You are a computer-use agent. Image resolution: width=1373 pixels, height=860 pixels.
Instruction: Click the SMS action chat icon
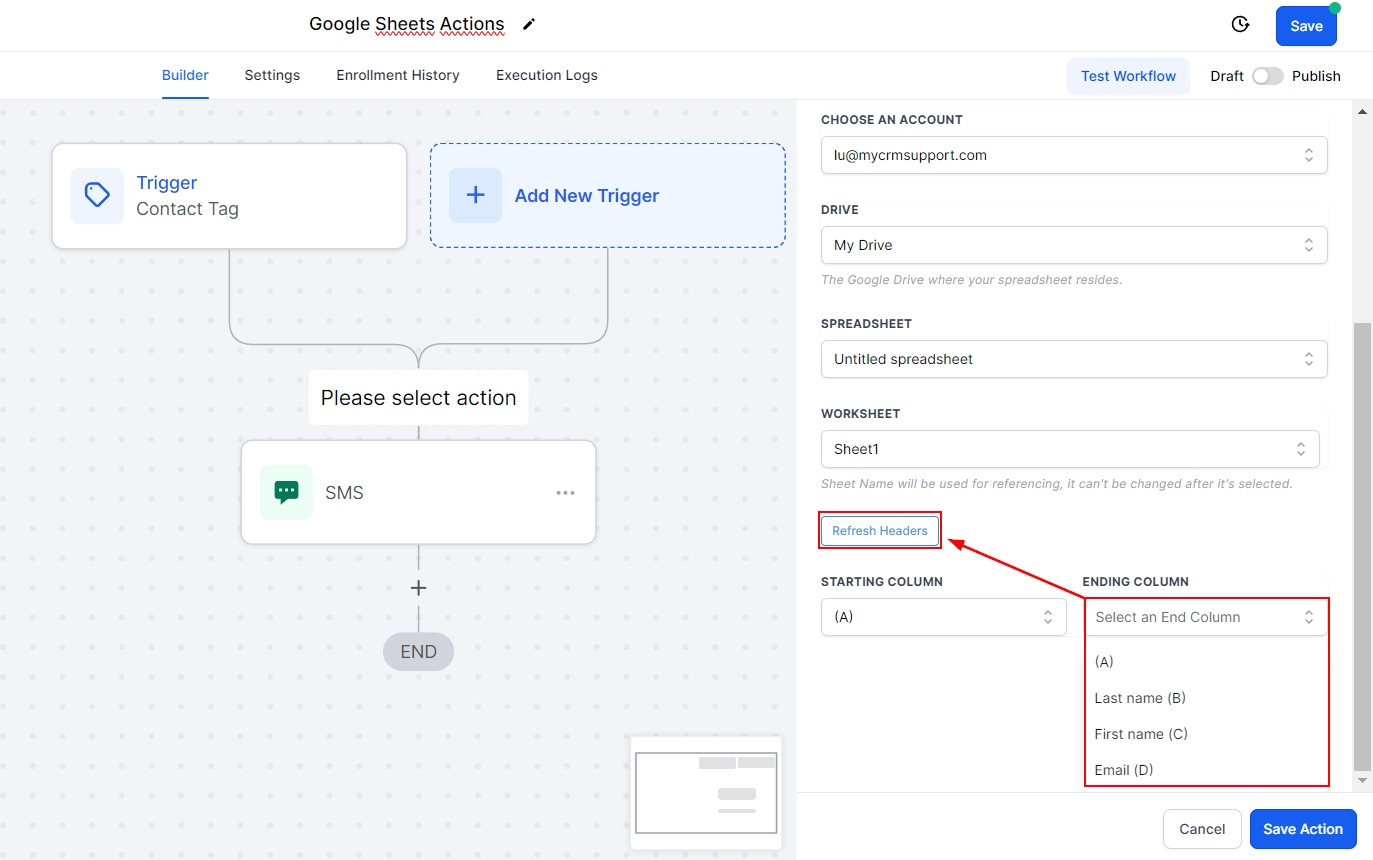click(286, 492)
